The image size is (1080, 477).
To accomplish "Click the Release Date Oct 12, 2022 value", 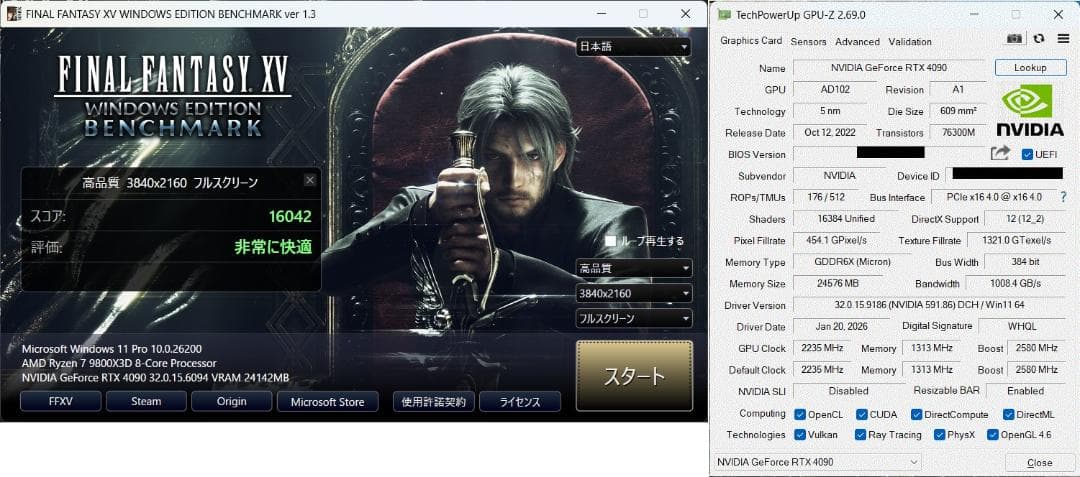I will tap(829, 132).
